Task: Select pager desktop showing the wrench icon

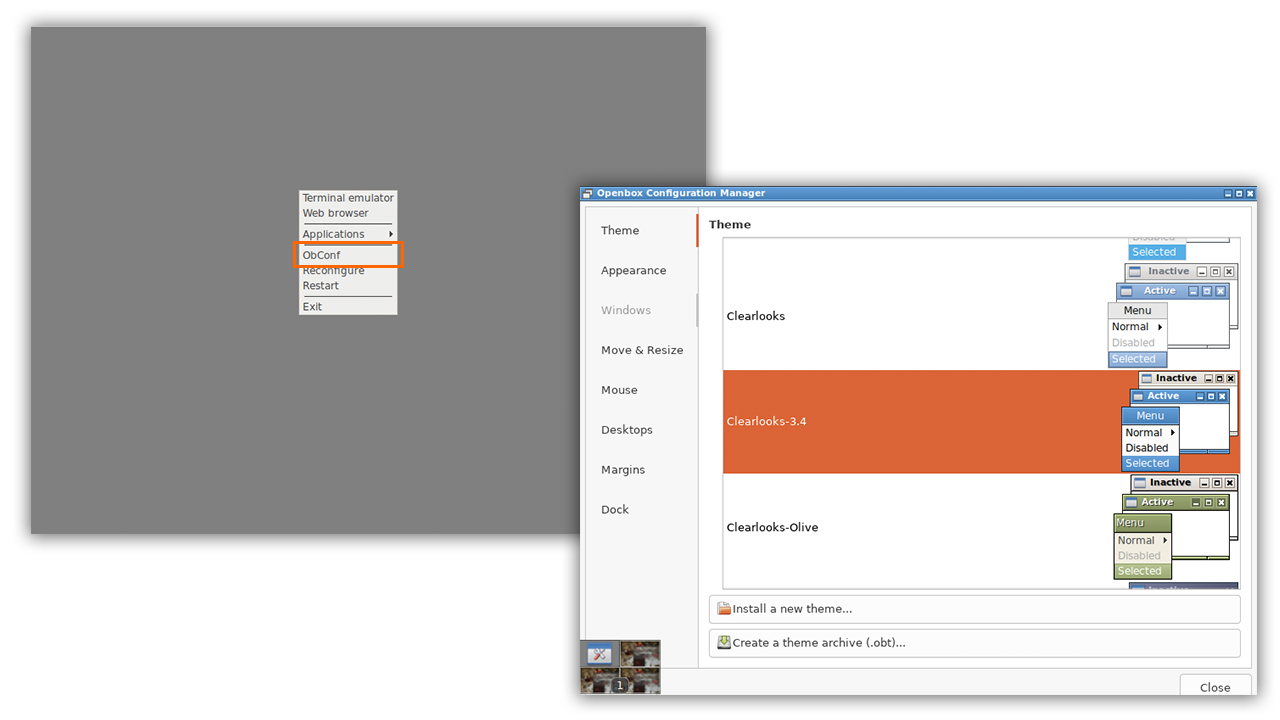Action: [x=600, y=654]
